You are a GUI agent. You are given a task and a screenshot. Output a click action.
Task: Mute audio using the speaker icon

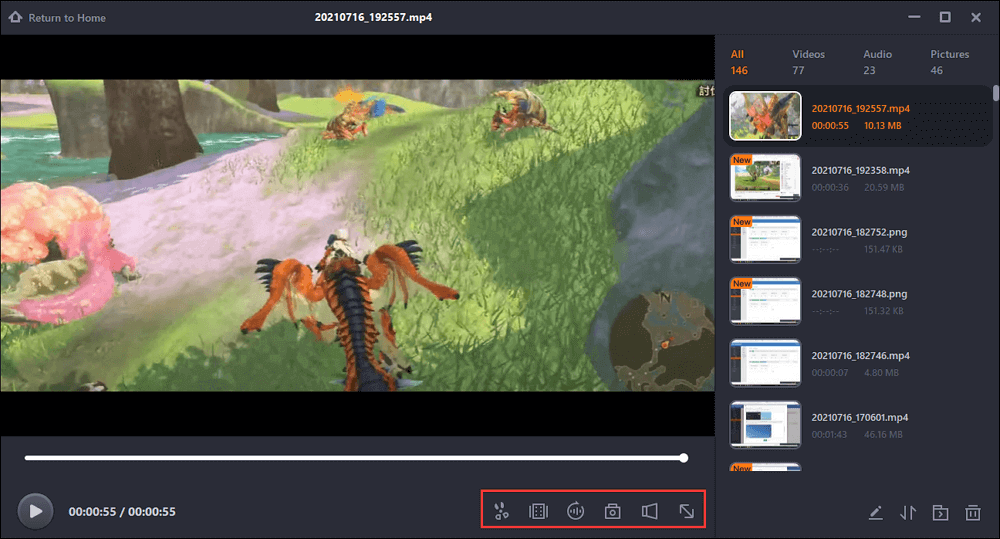649,511
